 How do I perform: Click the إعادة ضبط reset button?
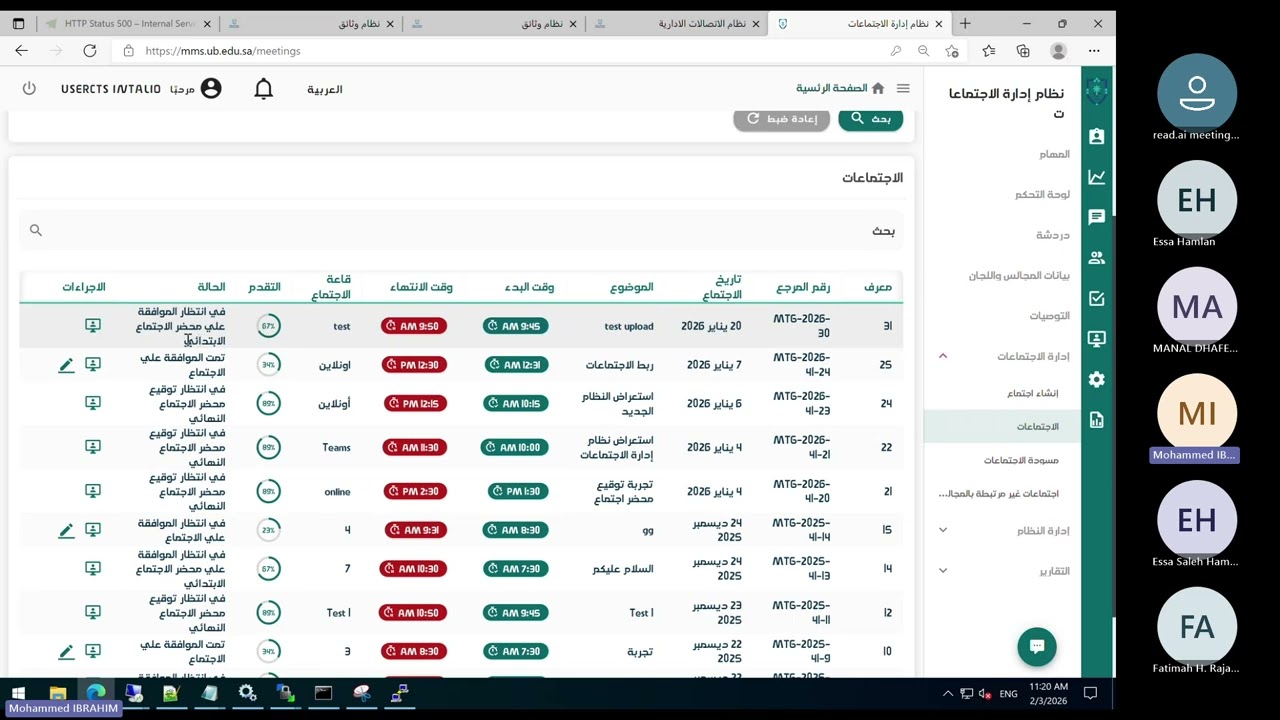click(781, 119)
